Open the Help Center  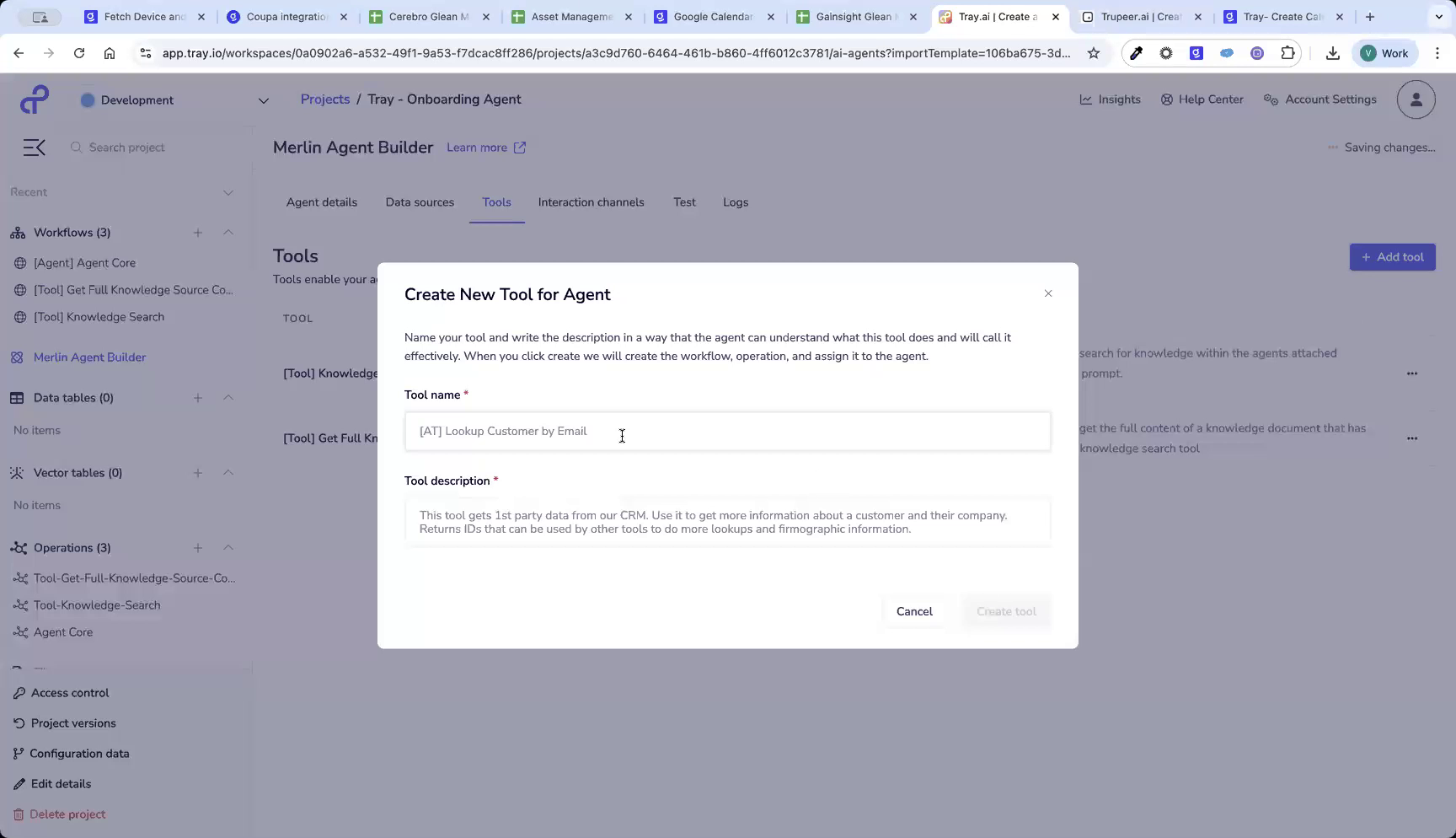(x=1202, y=99)
